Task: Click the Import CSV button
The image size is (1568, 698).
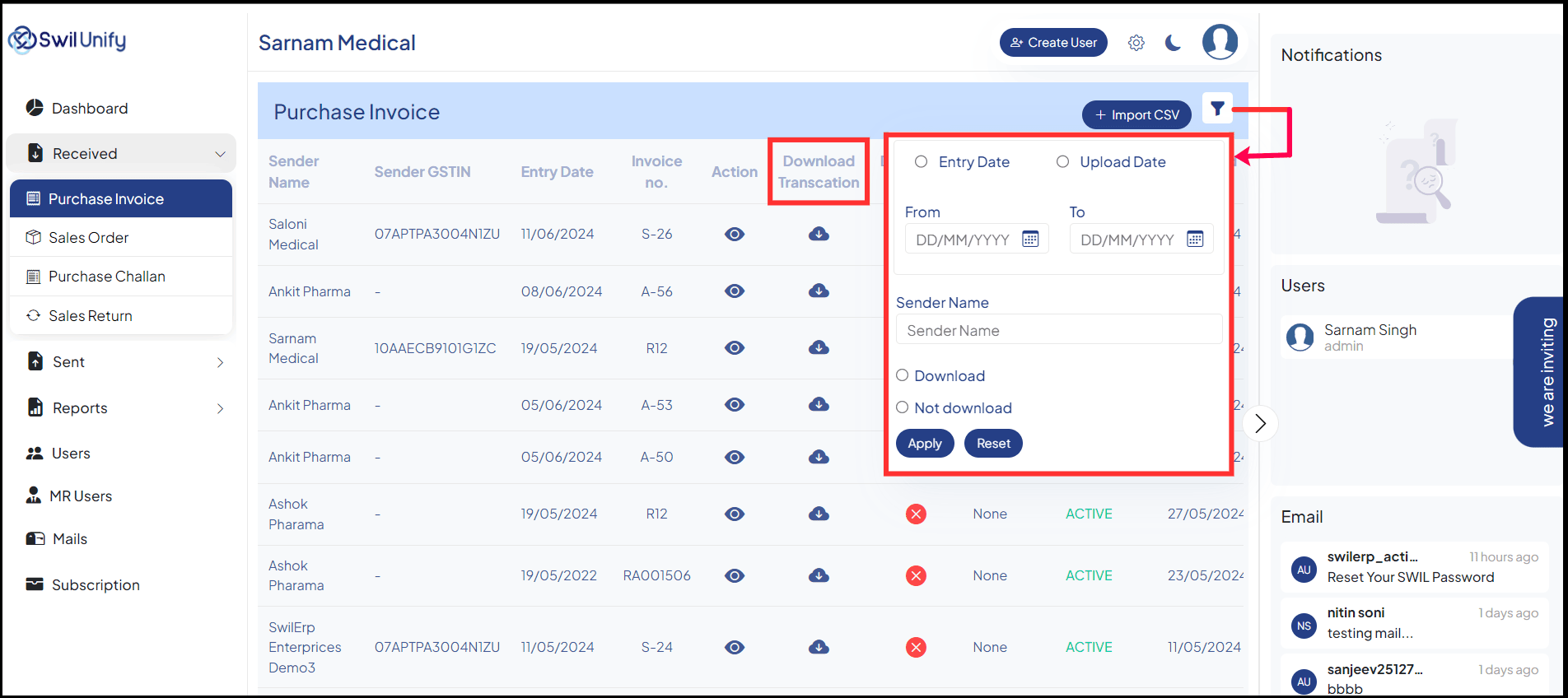Action: pos(1136,114)
